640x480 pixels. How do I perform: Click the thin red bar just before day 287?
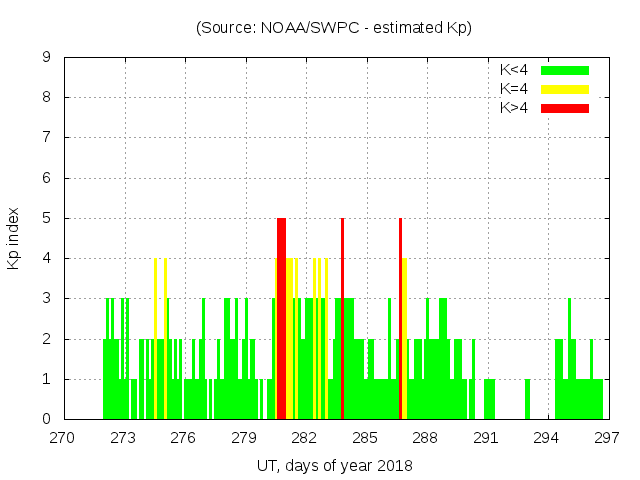[x=400, y=320]
